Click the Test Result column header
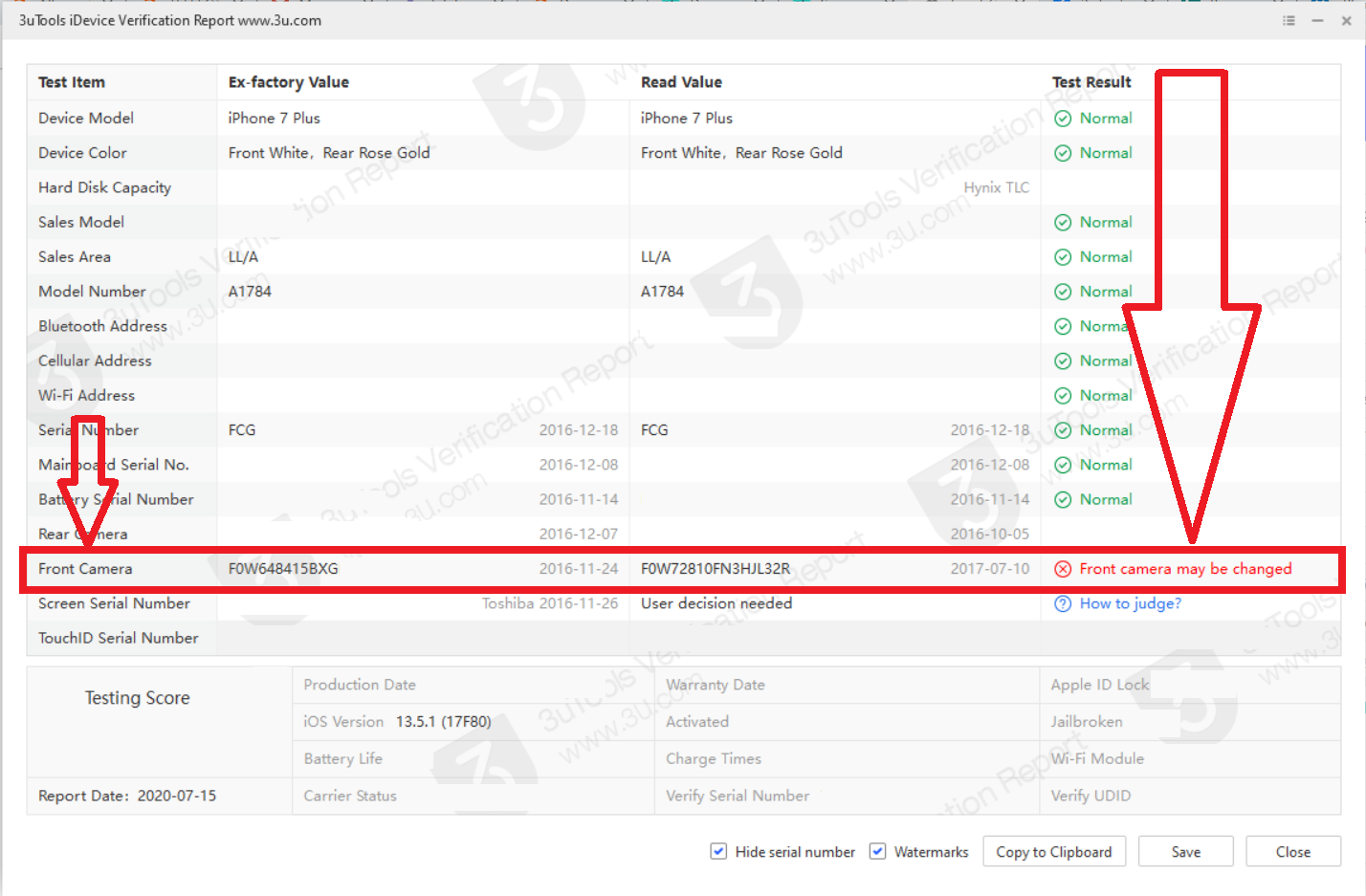 click(x=1091, y=82)
